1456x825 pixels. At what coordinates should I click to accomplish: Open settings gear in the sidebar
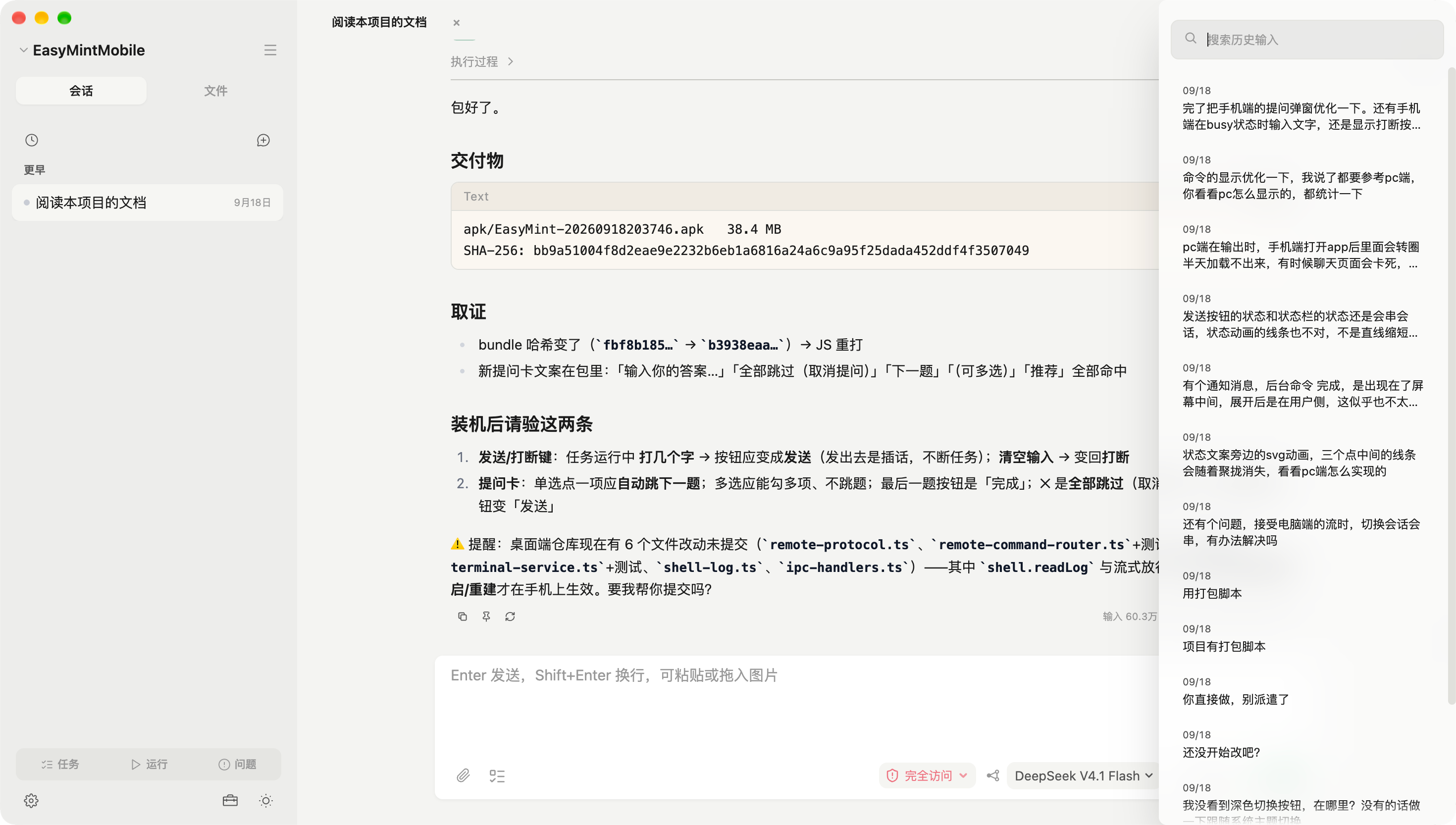[x=31, y=800]
